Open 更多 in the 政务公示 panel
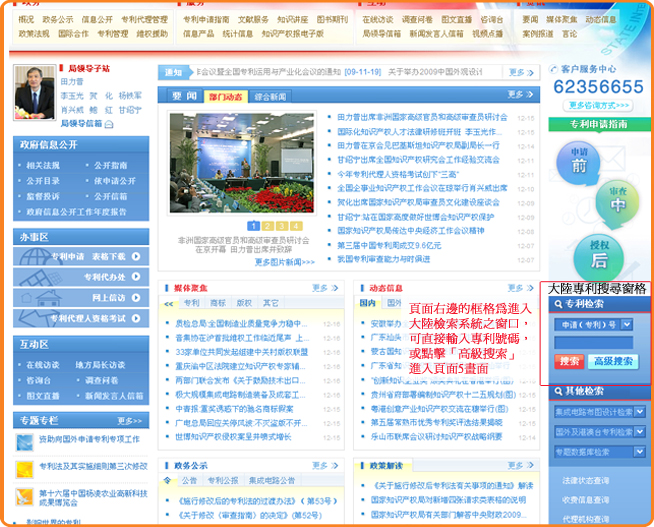The width and height of the screenshot is (654, 527). click(325, 466)
